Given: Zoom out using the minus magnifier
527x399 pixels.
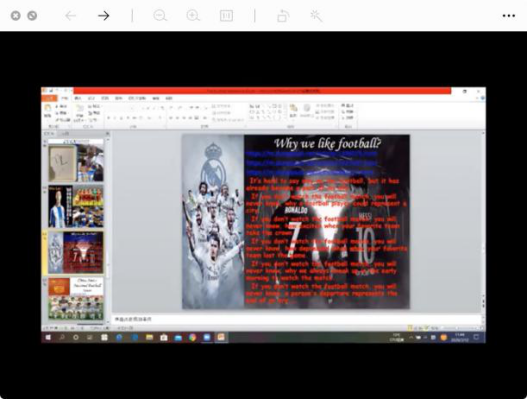Looking at the screenshot, I should coord(160,15).
